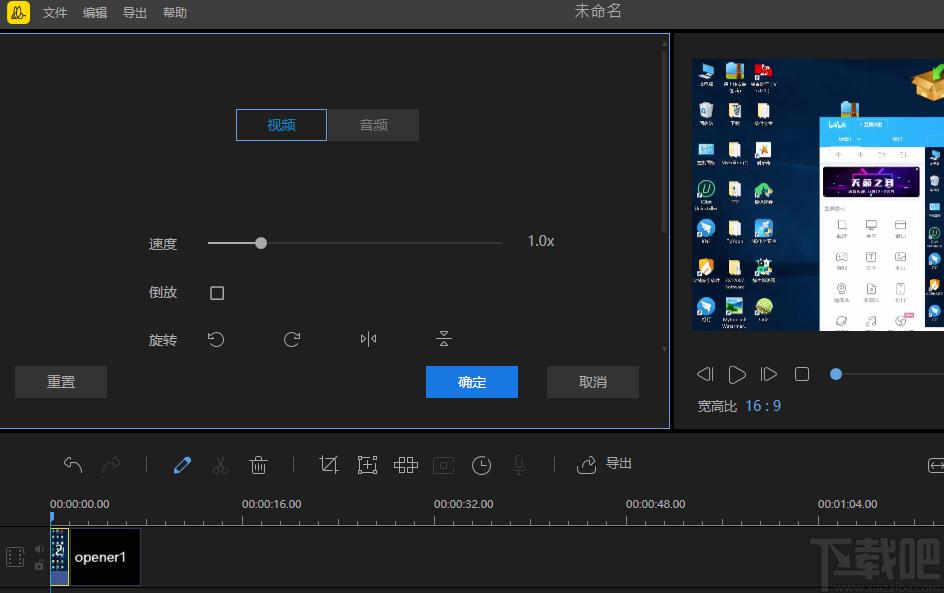Rotate video clockwise
944x593 pixels.
tap(292, 340)
